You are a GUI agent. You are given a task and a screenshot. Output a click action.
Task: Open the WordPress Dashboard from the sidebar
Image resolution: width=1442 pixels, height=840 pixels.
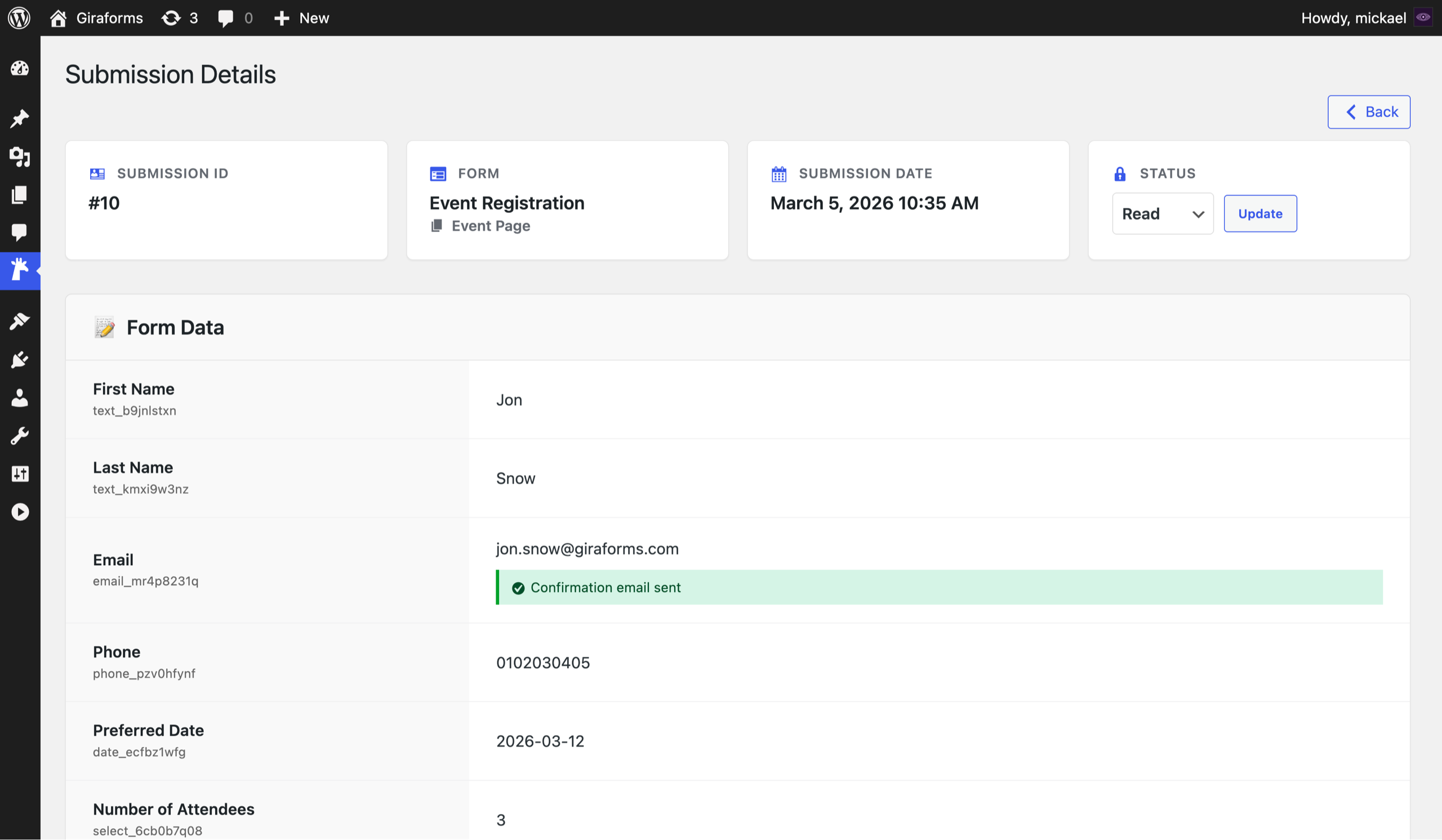pos(20,68)
